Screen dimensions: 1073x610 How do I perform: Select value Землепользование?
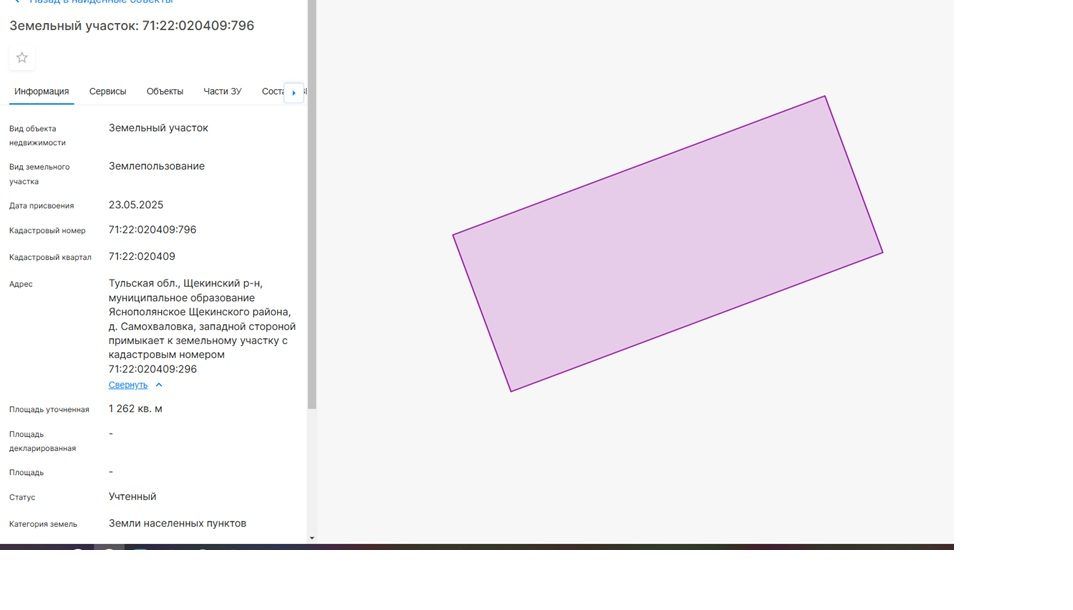156,166
